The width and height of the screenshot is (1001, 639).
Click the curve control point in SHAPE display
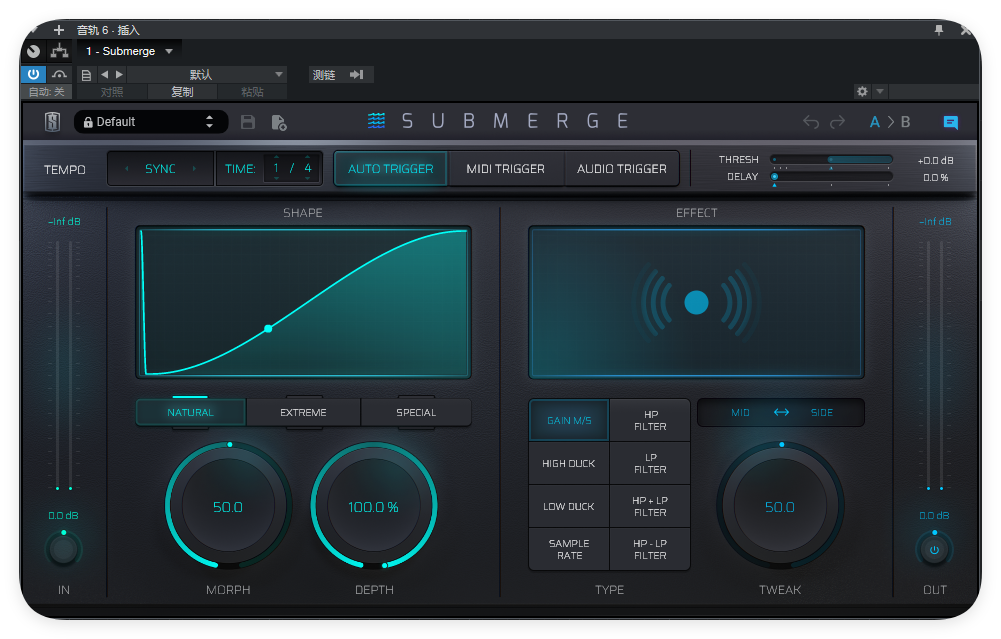[268, 329]
